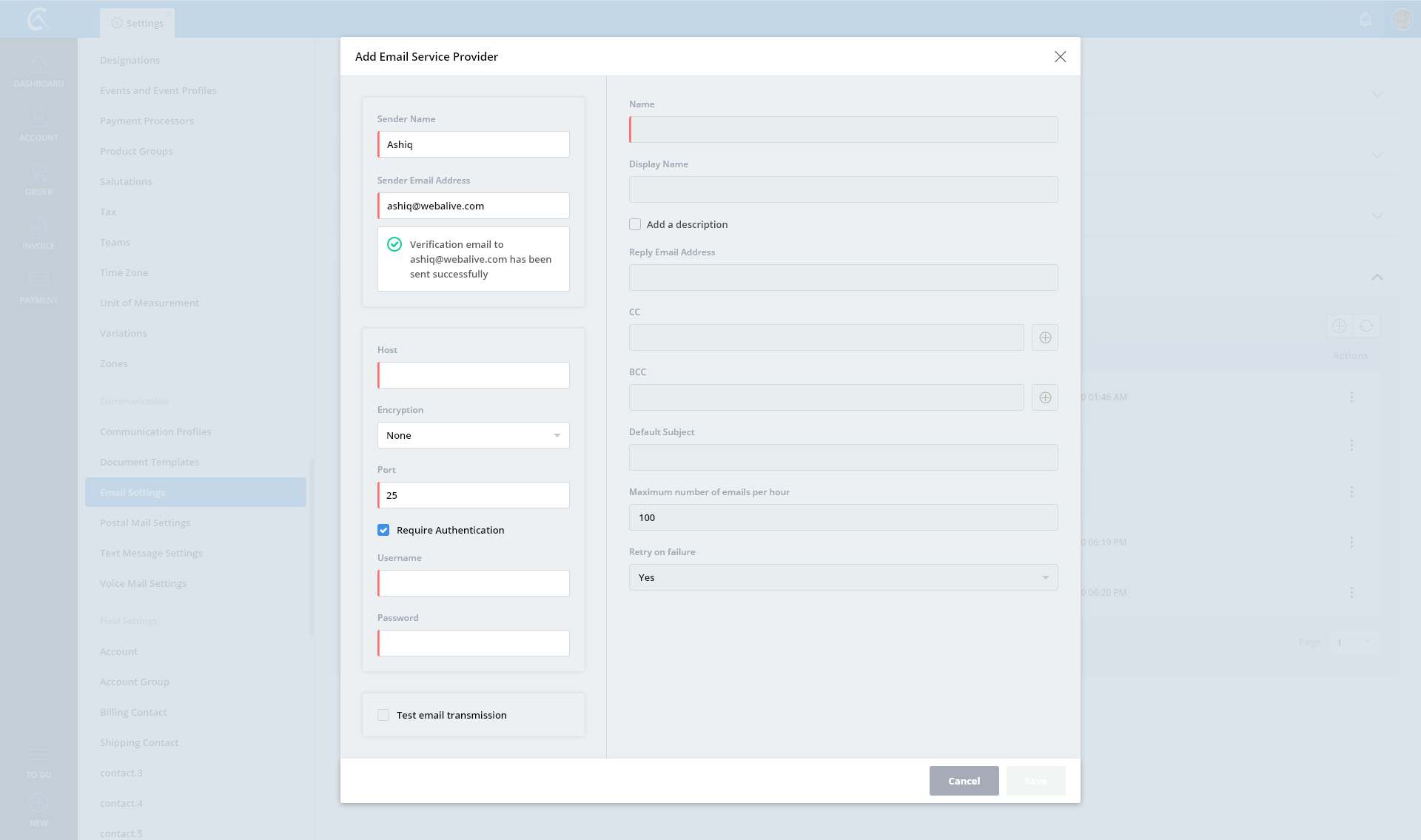Click the Name input field
Viewport: 1421px width, 840px height.
(x=843, y=130)
